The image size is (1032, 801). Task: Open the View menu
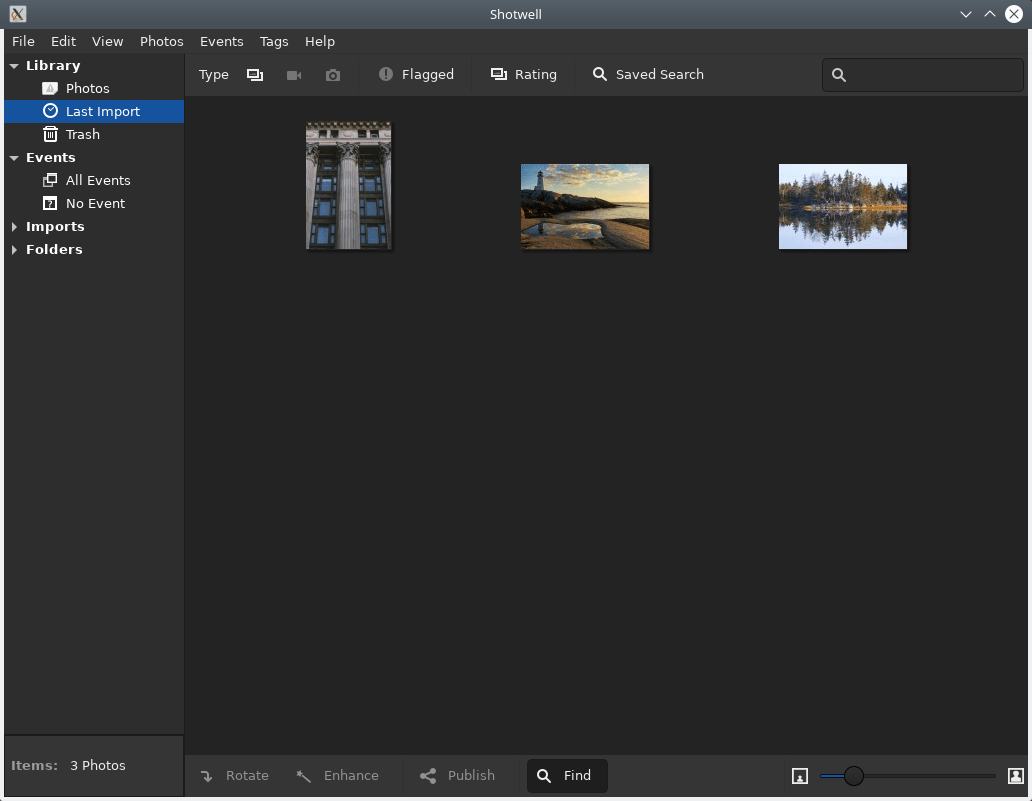click(x=107, y=41)
